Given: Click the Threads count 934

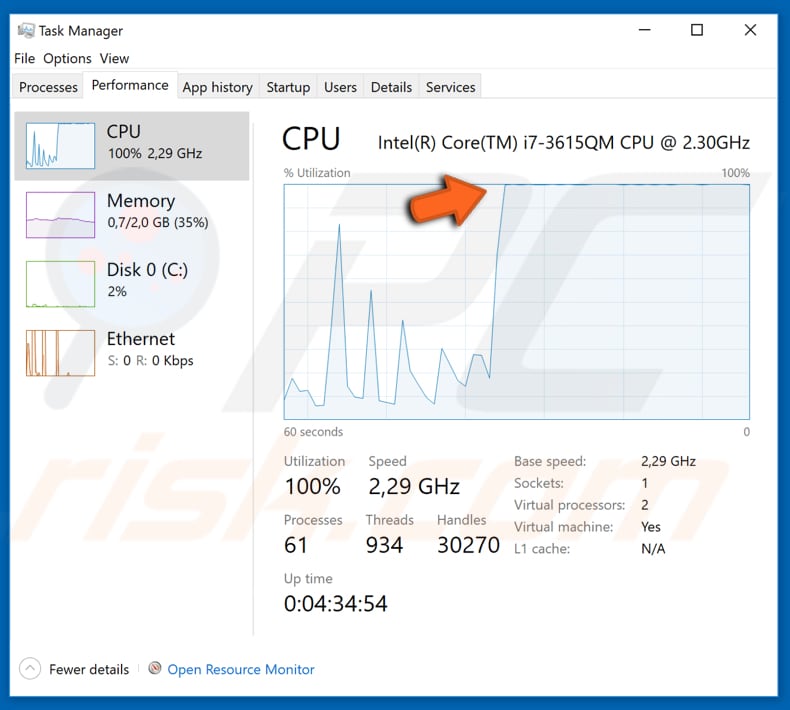Looking at the screenshot, I should pyautogui.click(x=384, y=545).
